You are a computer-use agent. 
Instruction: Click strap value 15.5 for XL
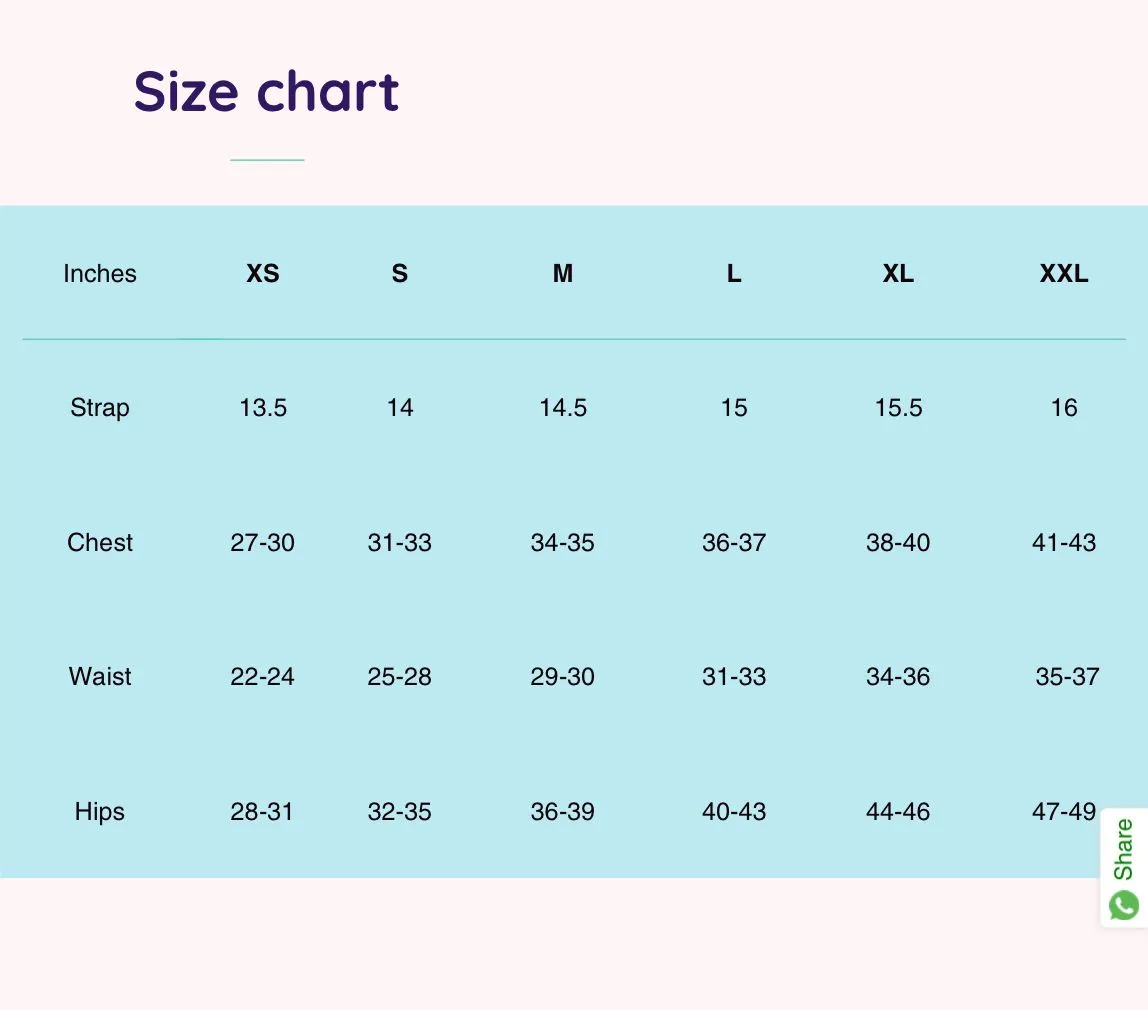[898, 408]
